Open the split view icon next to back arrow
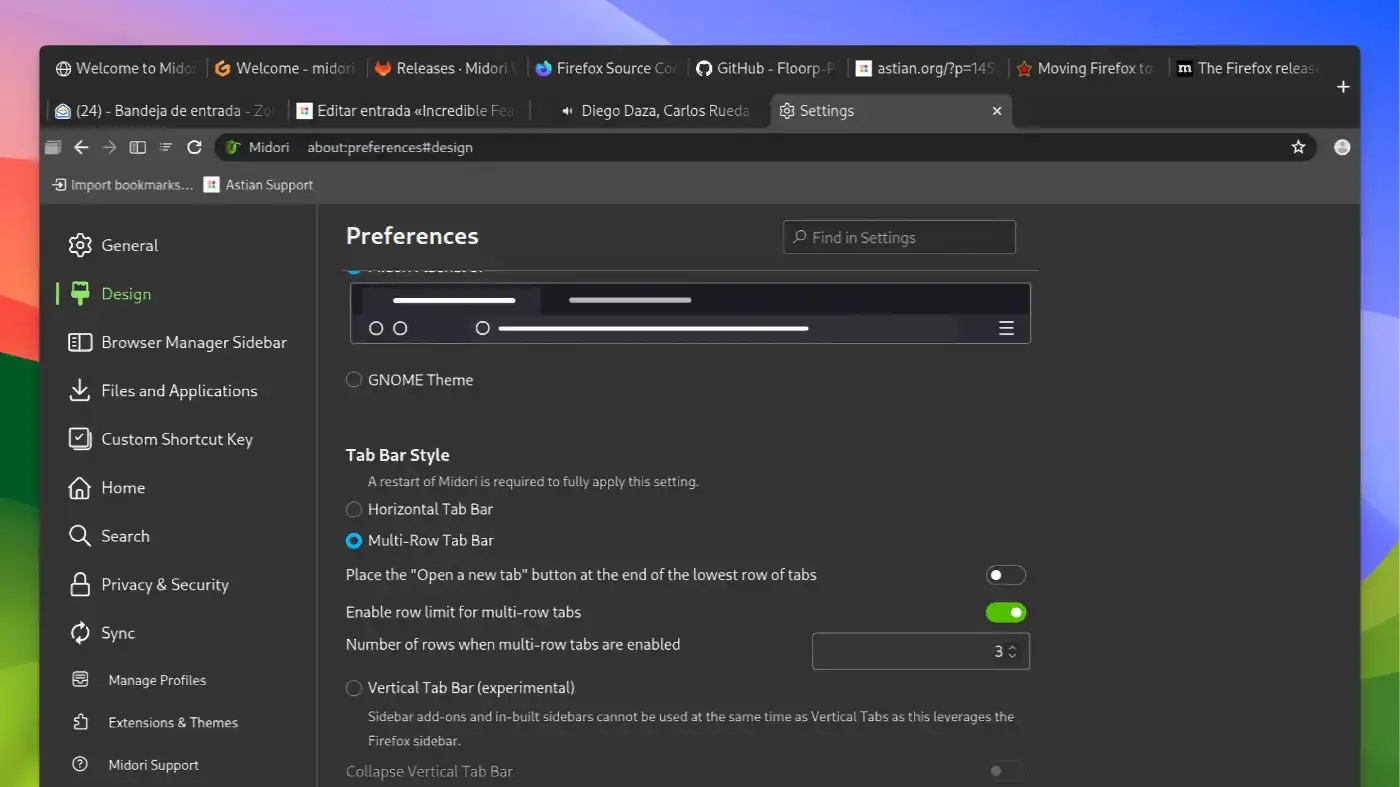 [x=137, y=147]
